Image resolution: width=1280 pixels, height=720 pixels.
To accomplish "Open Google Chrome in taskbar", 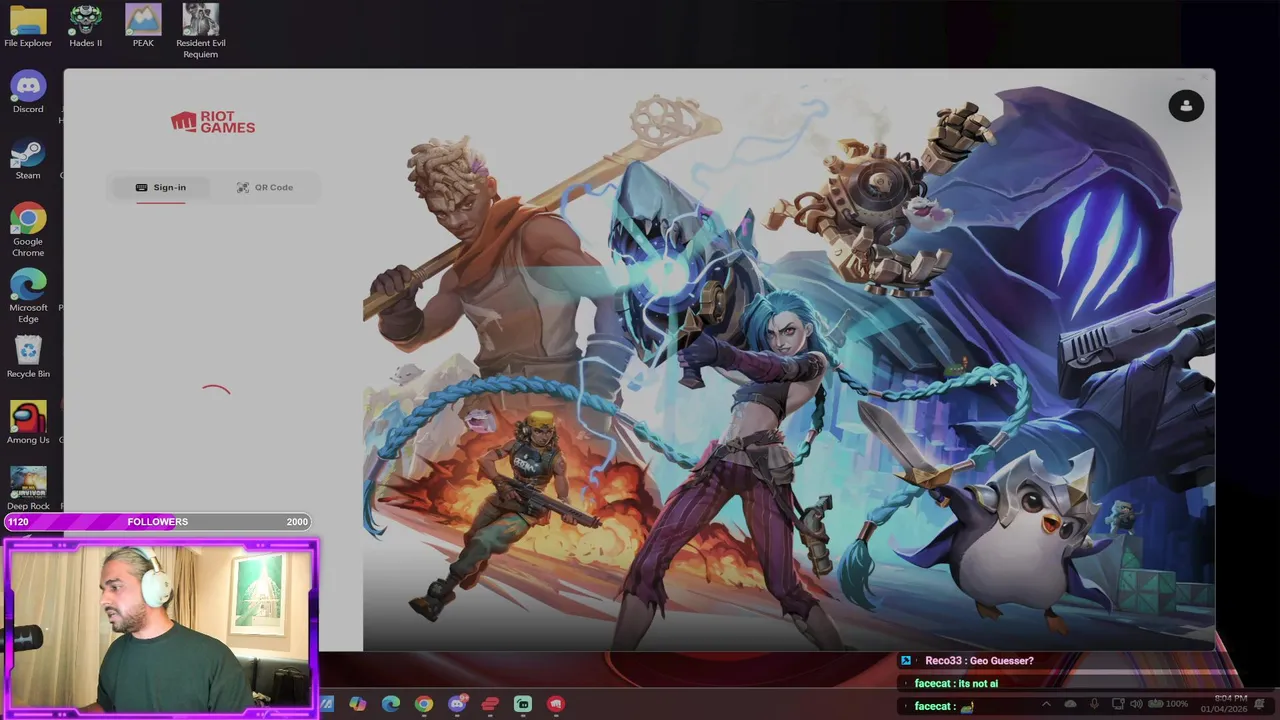I will [424, 704].
